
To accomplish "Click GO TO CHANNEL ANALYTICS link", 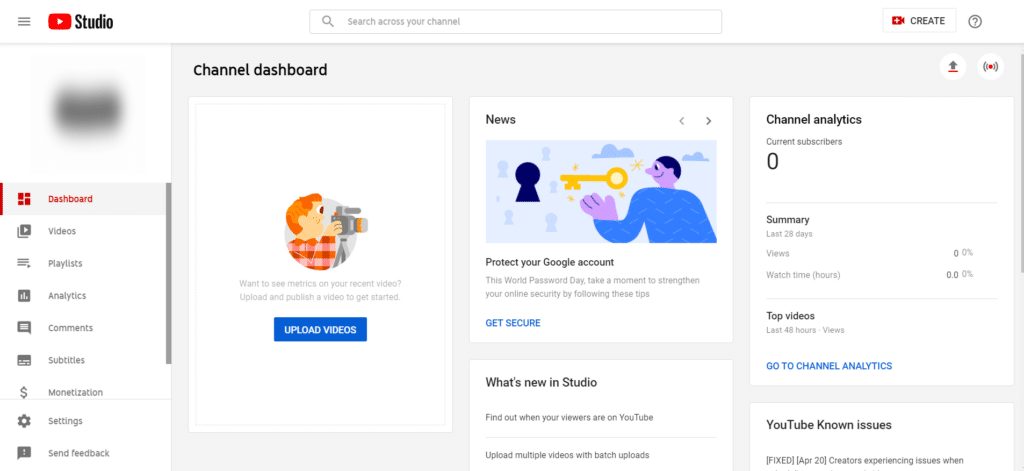I will point(829,366).
